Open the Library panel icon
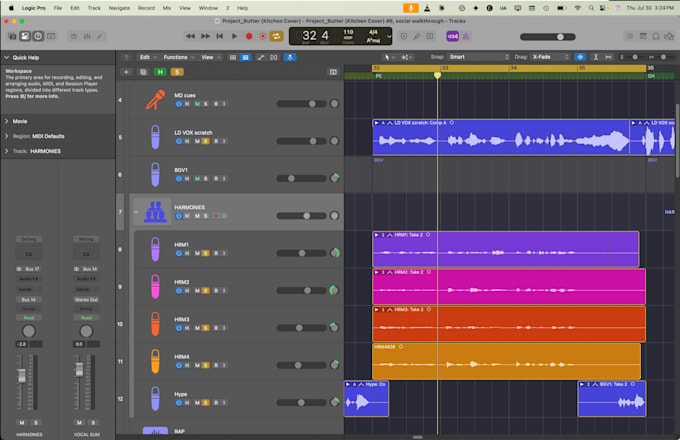The height and width of the screenshot is (440, 680). 12,36
